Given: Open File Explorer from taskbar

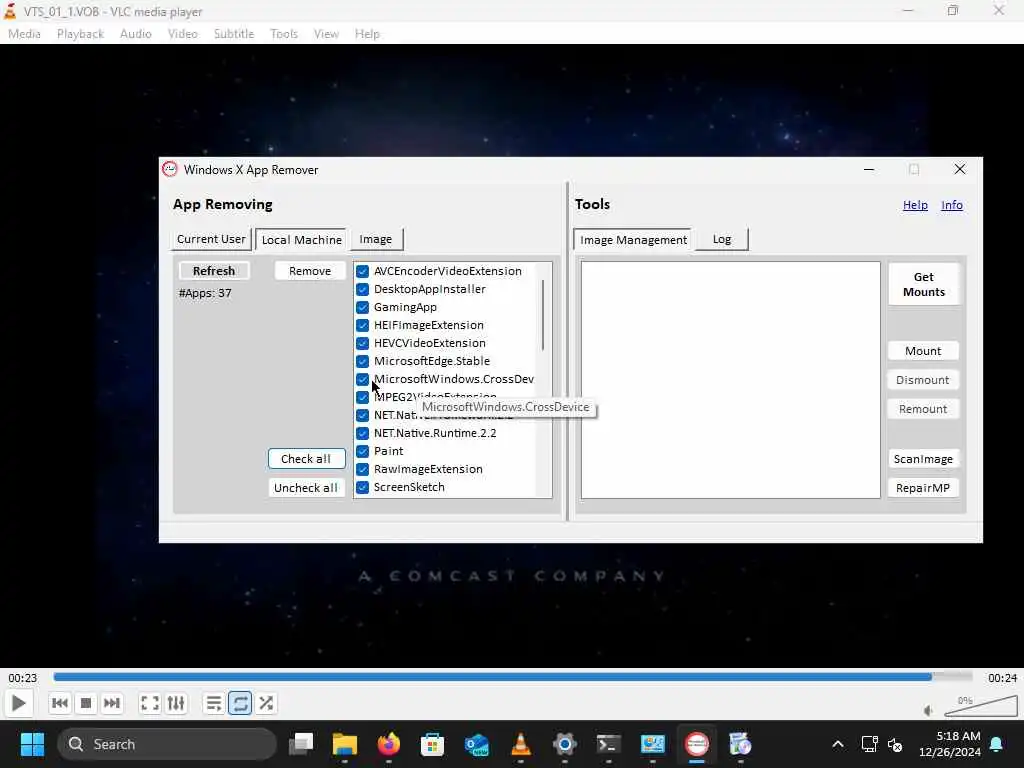Looking at the screenshot, I should pos(345,744).
